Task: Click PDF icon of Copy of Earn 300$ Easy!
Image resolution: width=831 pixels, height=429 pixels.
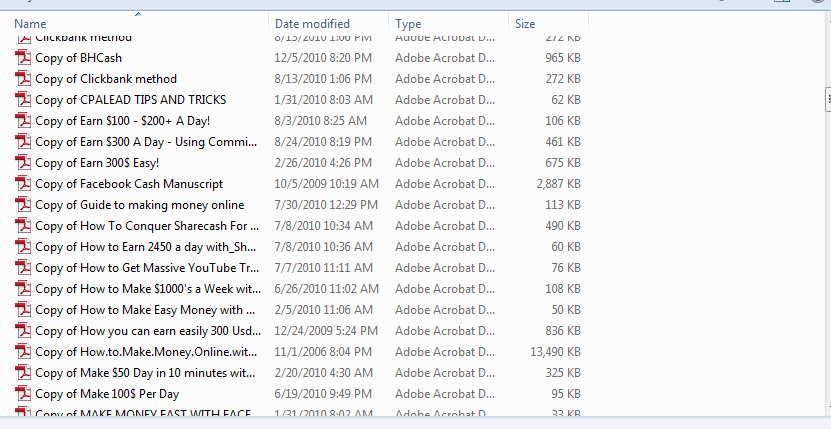Action: click(x=23, y=162)
